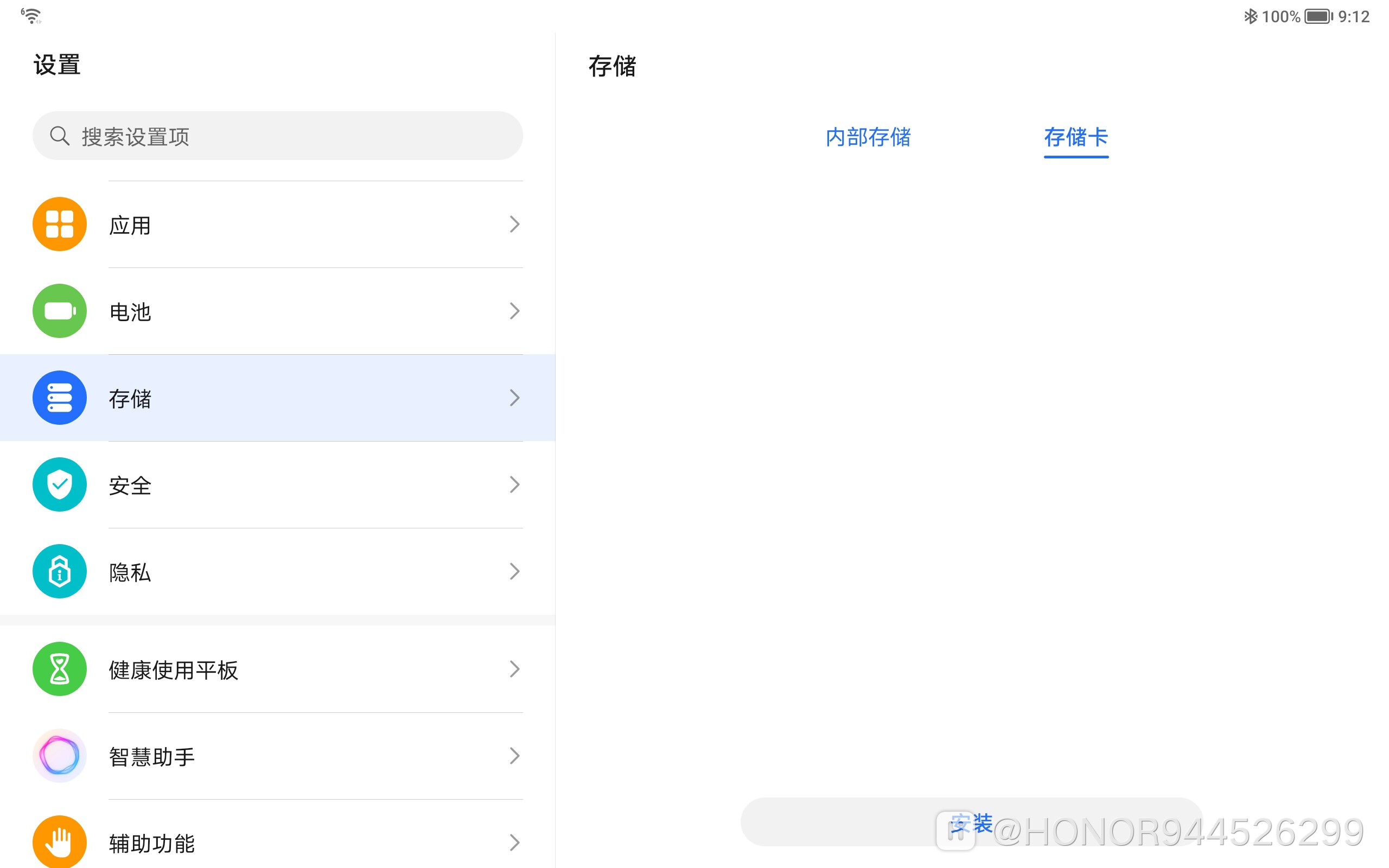
Task: Expand the 应用 row chevron
Action: coord(515,224)
